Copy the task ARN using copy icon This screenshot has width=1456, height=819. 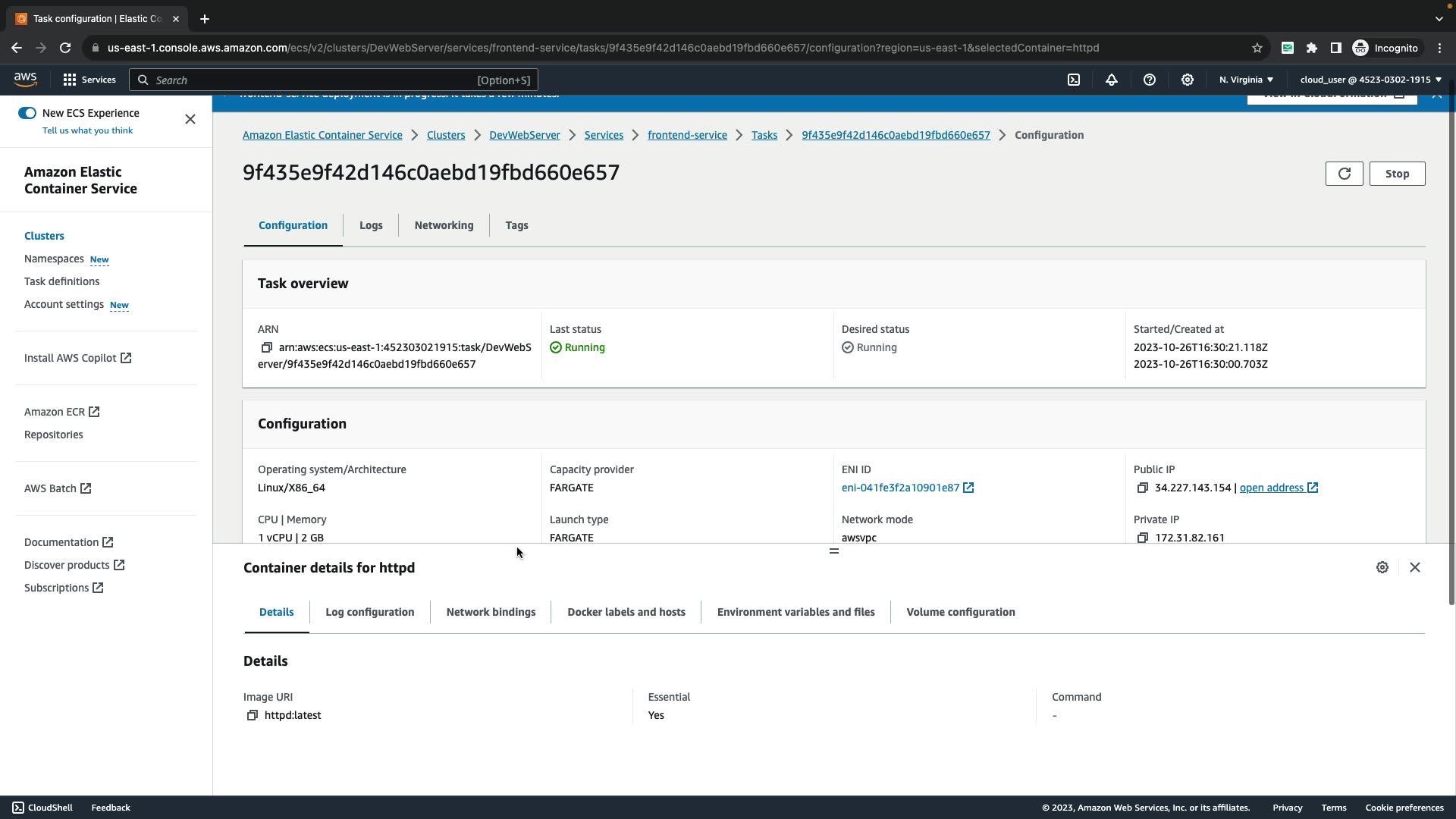pos(266,347)
